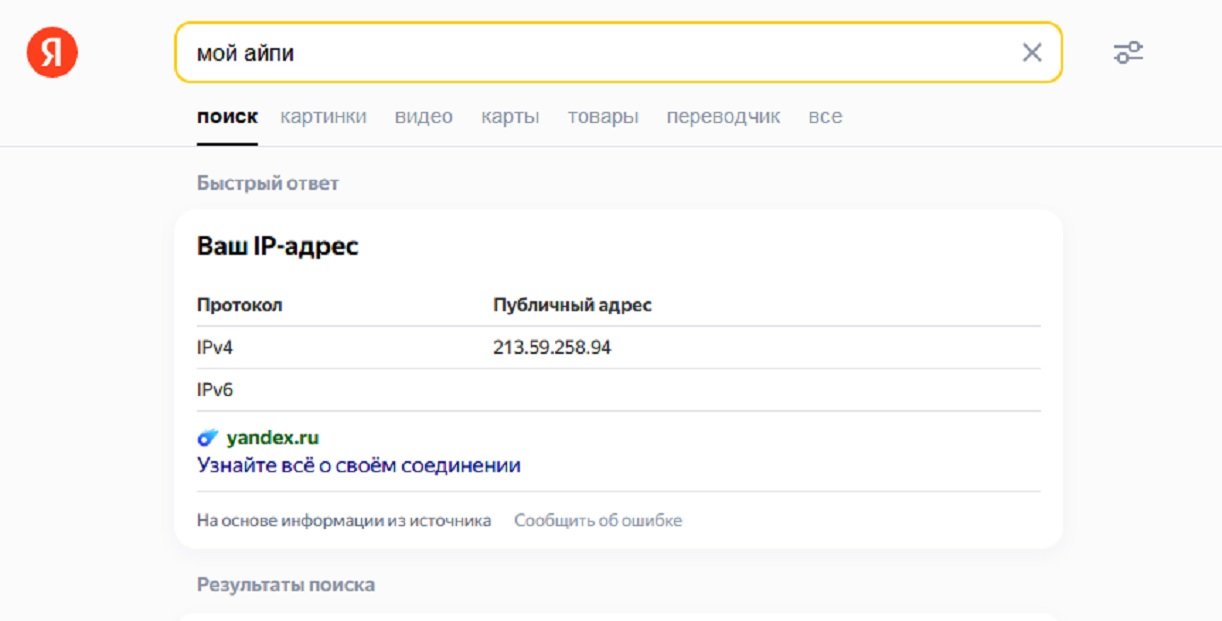Open the «переводчик» tab
This screenshot has width=1222, height=621.
tap(723, 117)
